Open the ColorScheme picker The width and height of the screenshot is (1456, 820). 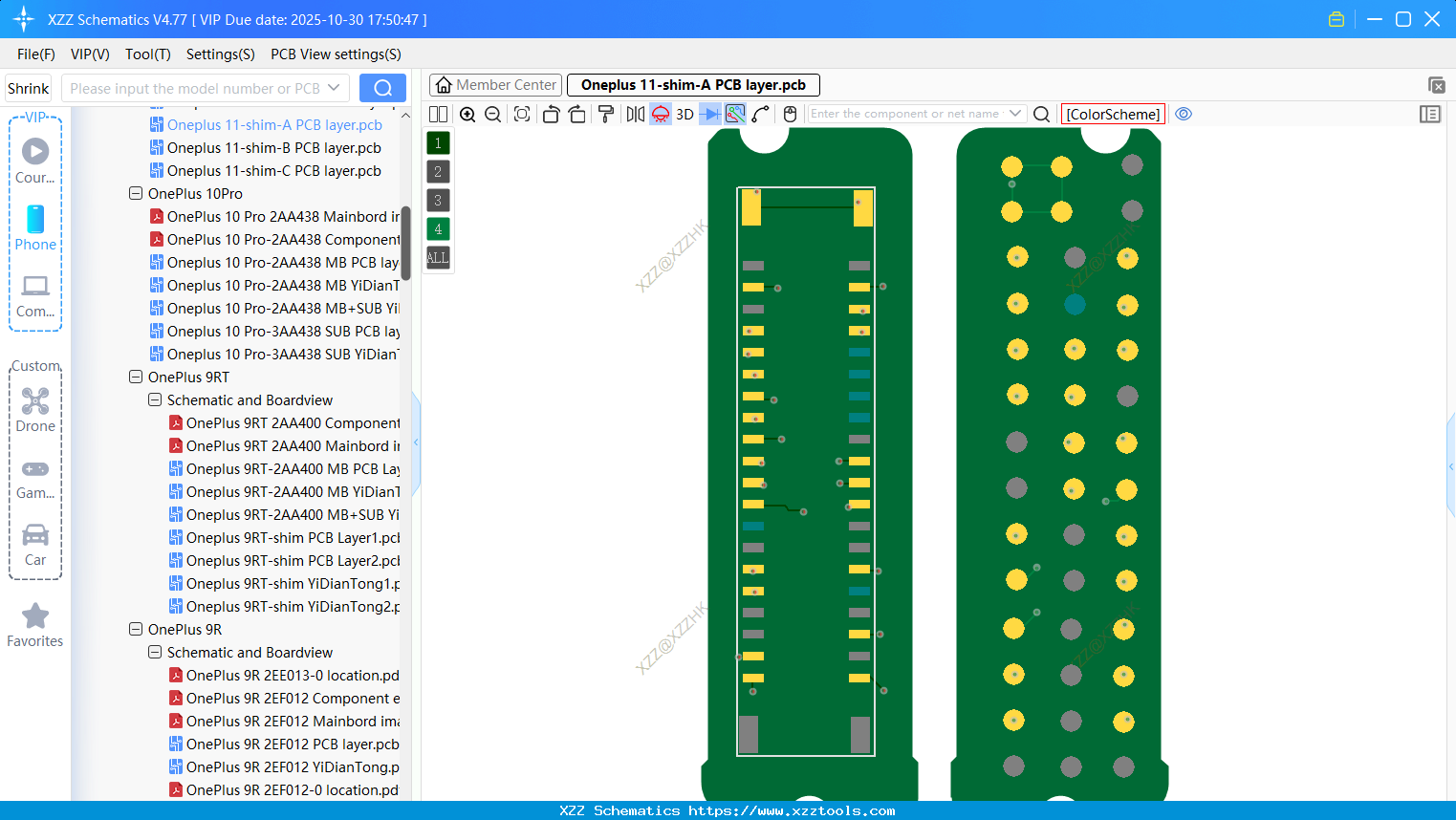(x=1112, y=114)
